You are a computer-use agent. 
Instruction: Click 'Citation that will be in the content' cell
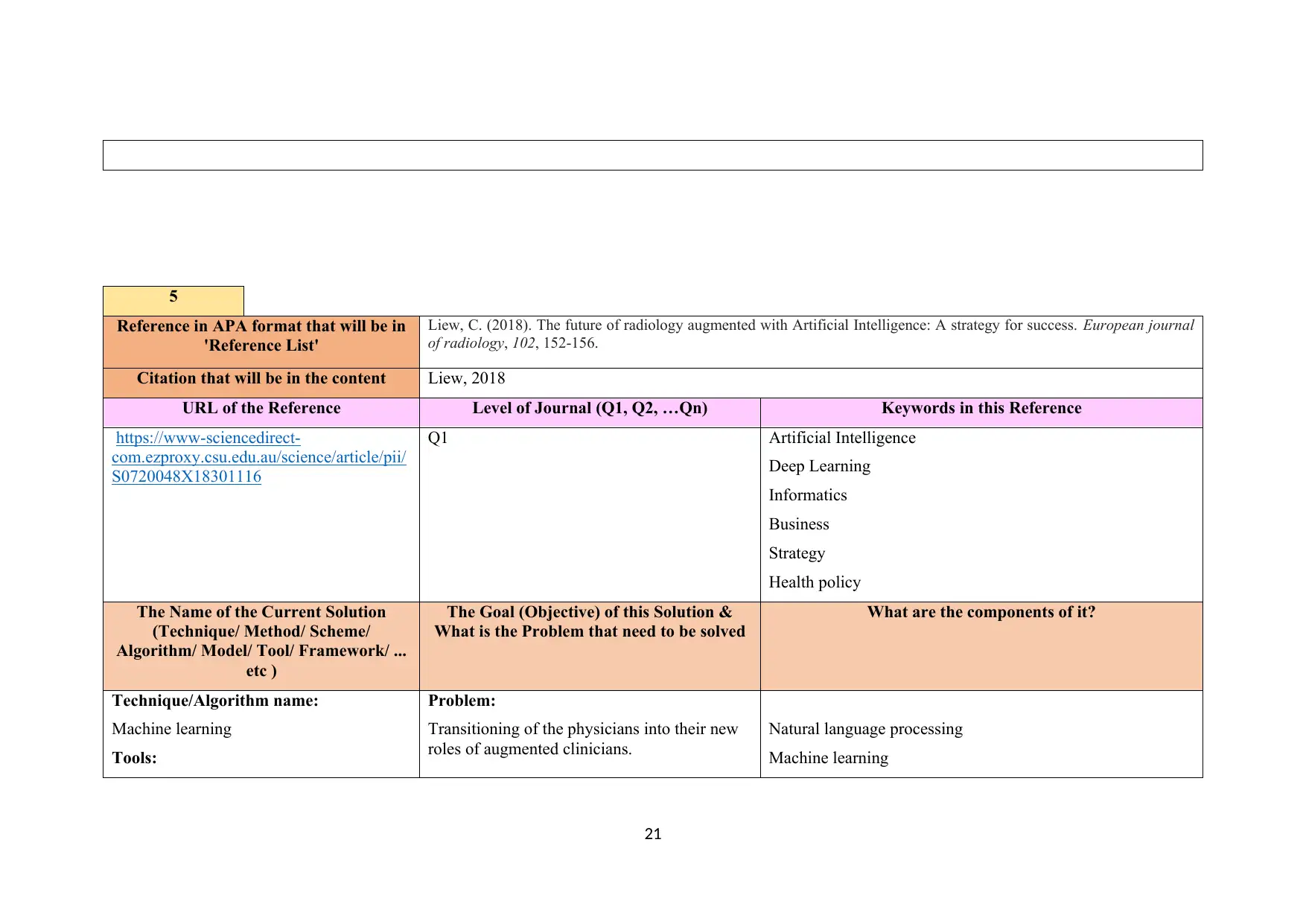[261, 383]
